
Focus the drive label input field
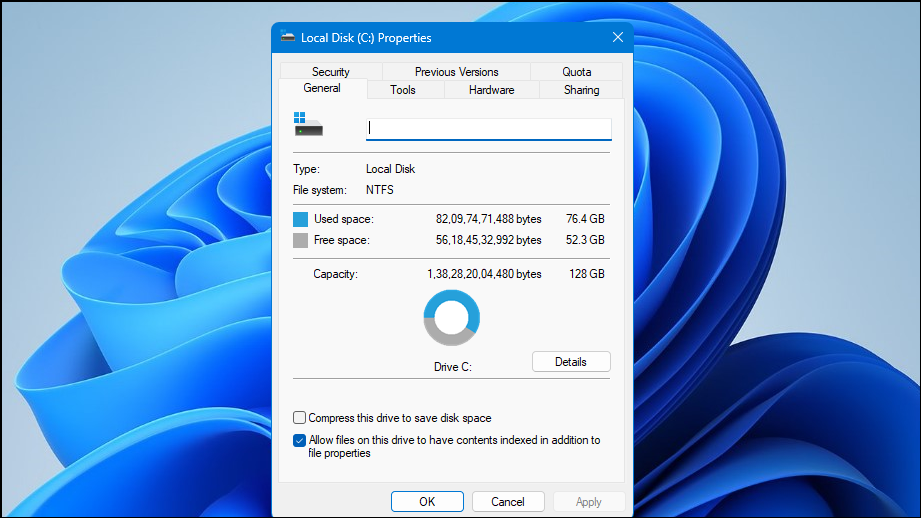(489, 129)
